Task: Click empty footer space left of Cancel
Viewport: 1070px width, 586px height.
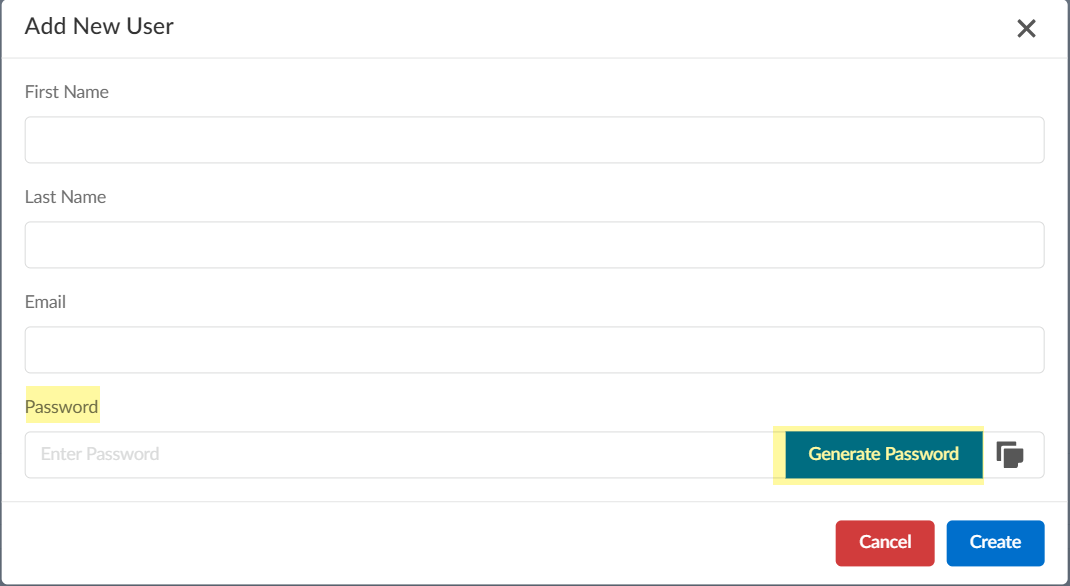Action: point(400,542)
